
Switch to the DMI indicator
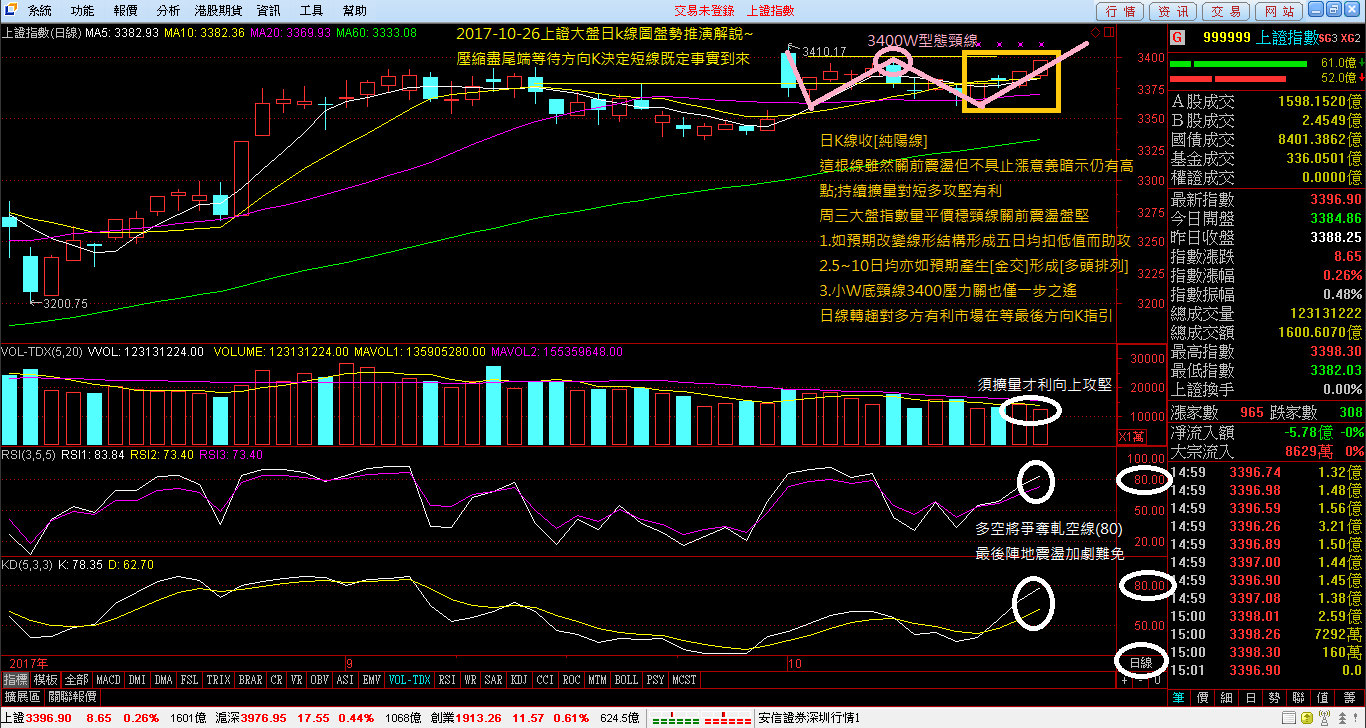tap(137, 680)
